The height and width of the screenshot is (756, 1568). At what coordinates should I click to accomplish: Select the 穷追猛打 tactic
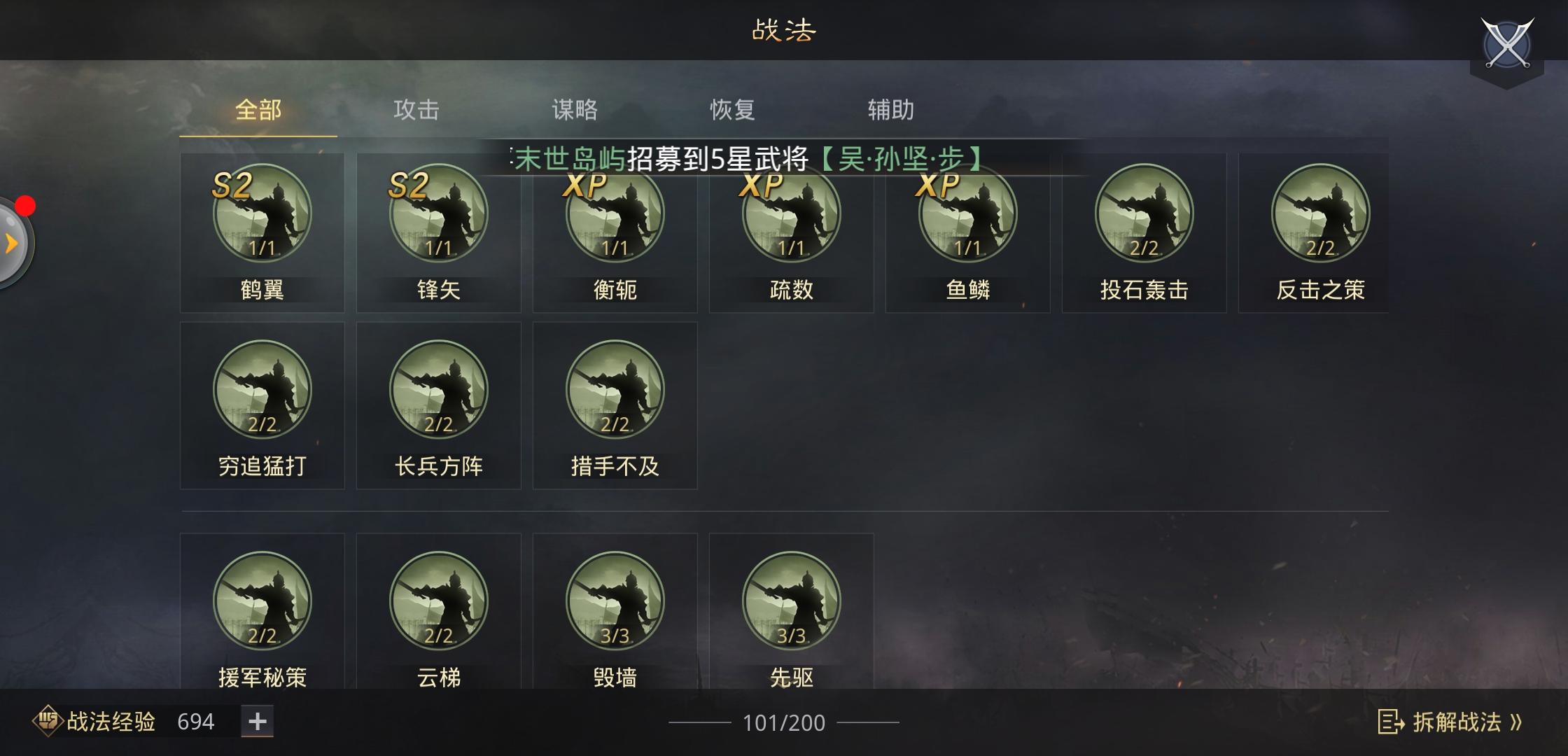(x=262, y=405)
